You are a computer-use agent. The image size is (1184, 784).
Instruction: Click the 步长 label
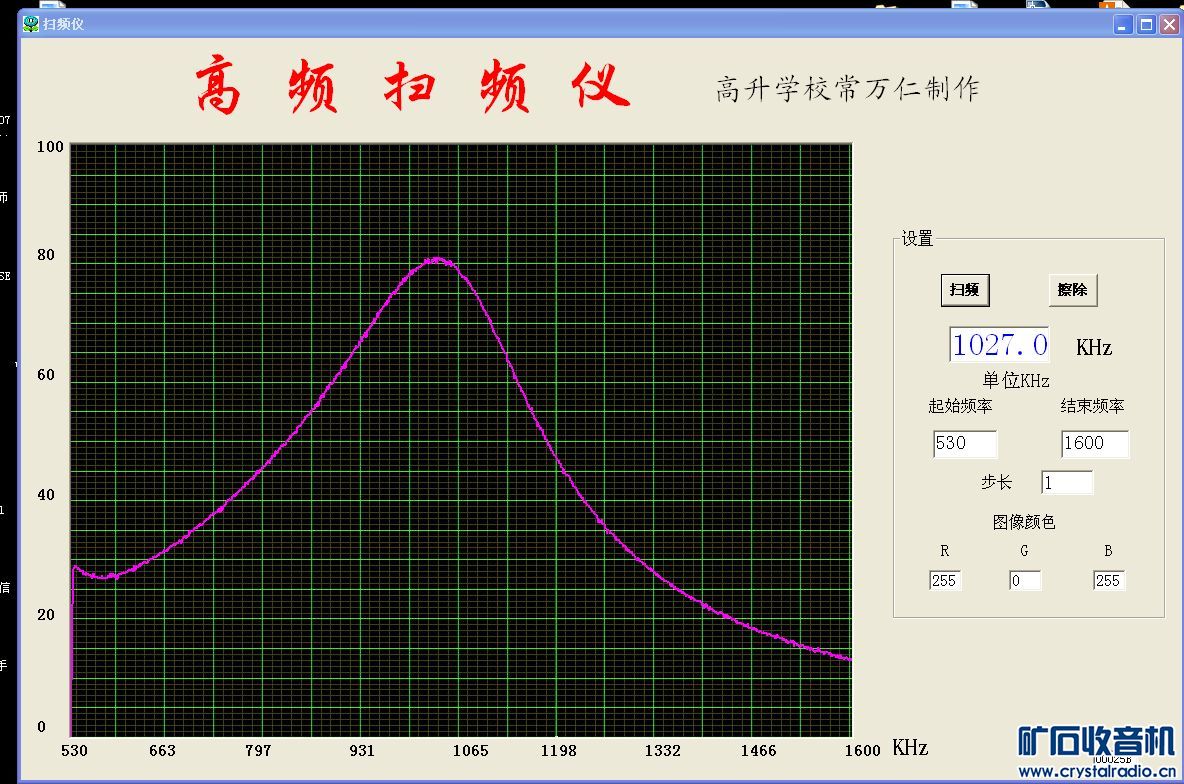996,482
